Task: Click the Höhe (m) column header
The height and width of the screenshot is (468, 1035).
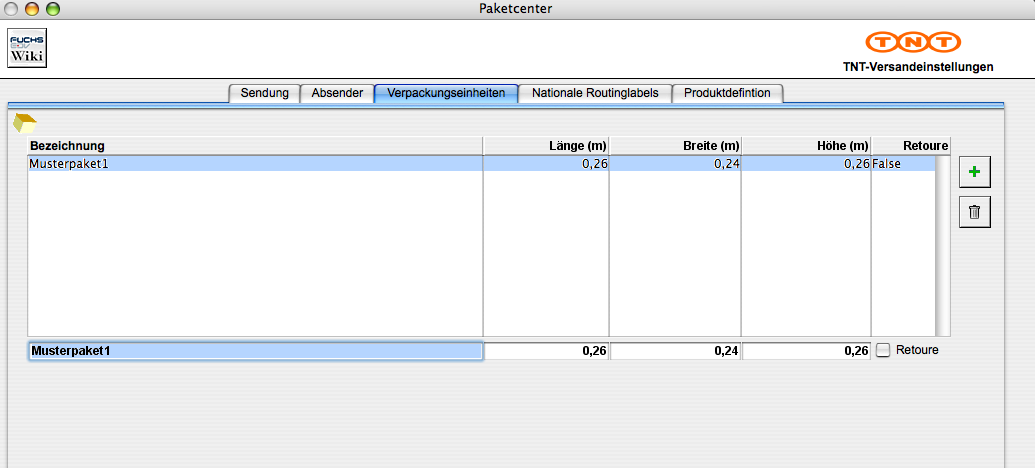Action: 806,146
